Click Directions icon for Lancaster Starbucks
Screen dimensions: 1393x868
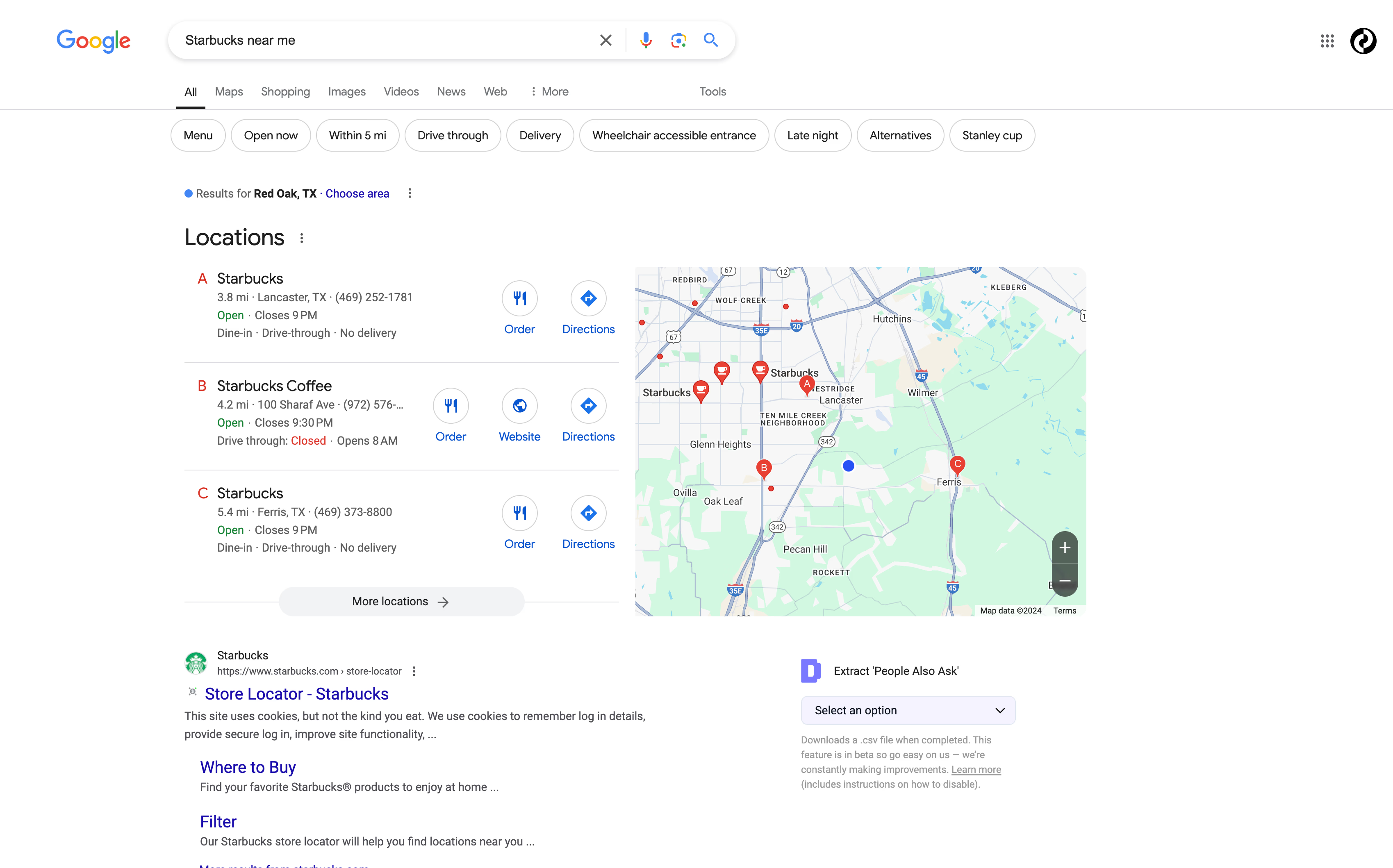[589, 298]
